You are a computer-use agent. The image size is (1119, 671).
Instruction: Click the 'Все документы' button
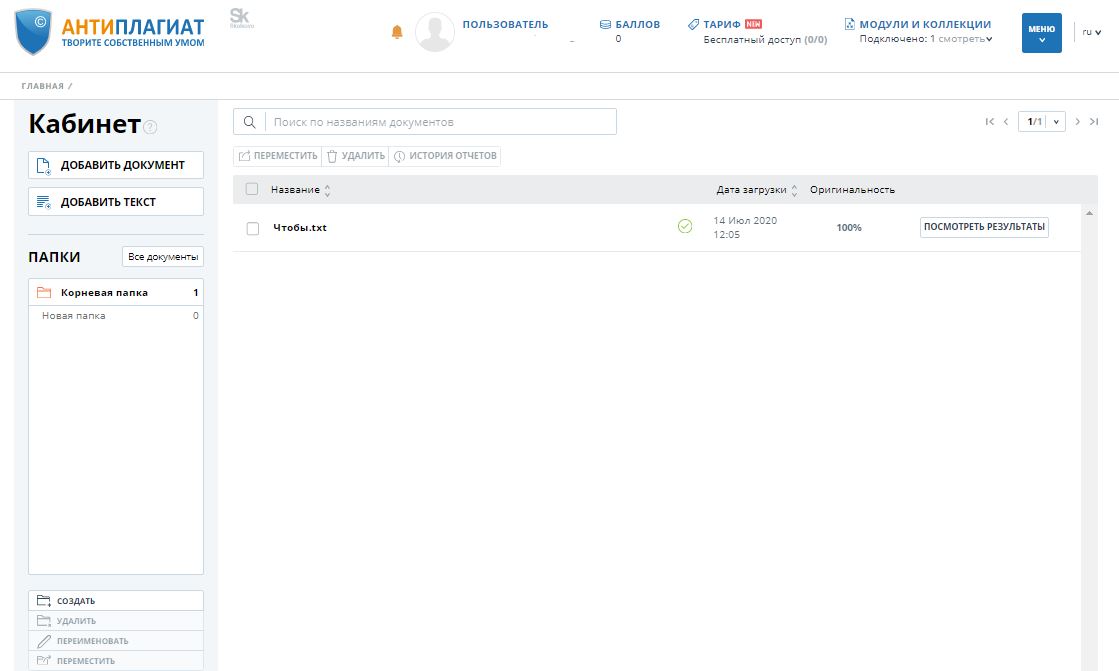tap(163, 257)
